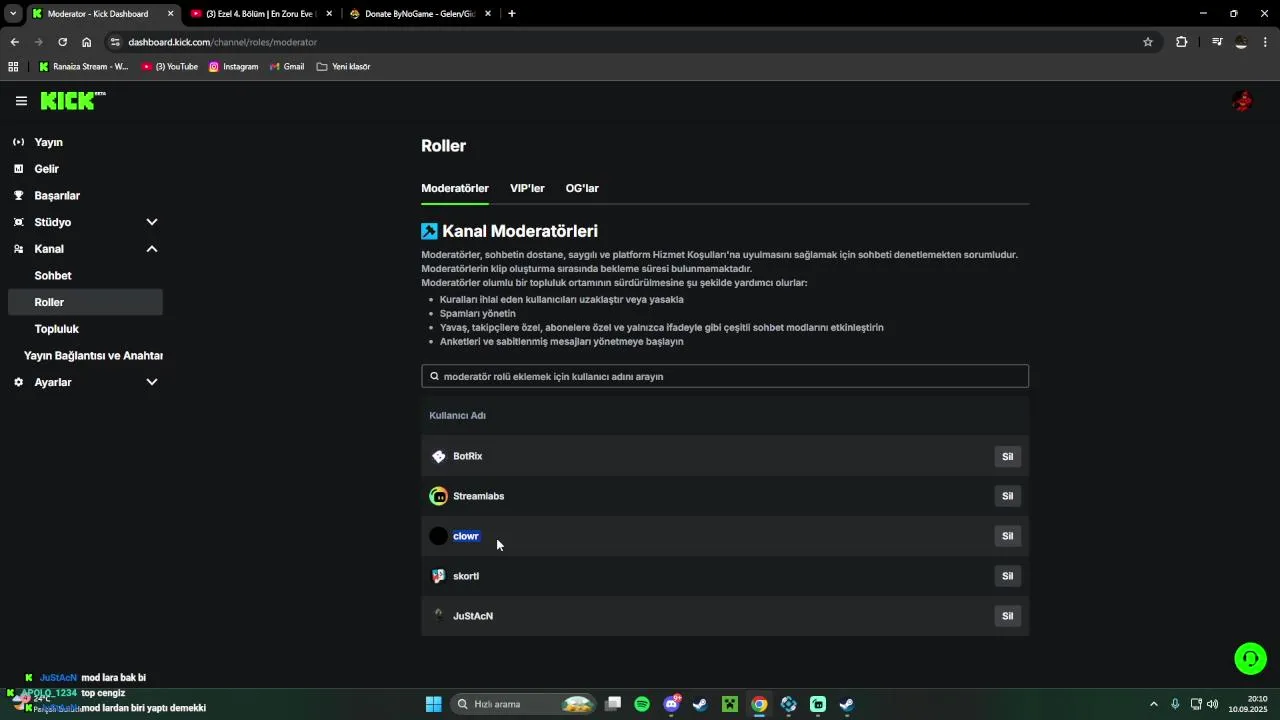Click the JuStAcN avatar icon
Screen dimensions: 1280x720
438,616
